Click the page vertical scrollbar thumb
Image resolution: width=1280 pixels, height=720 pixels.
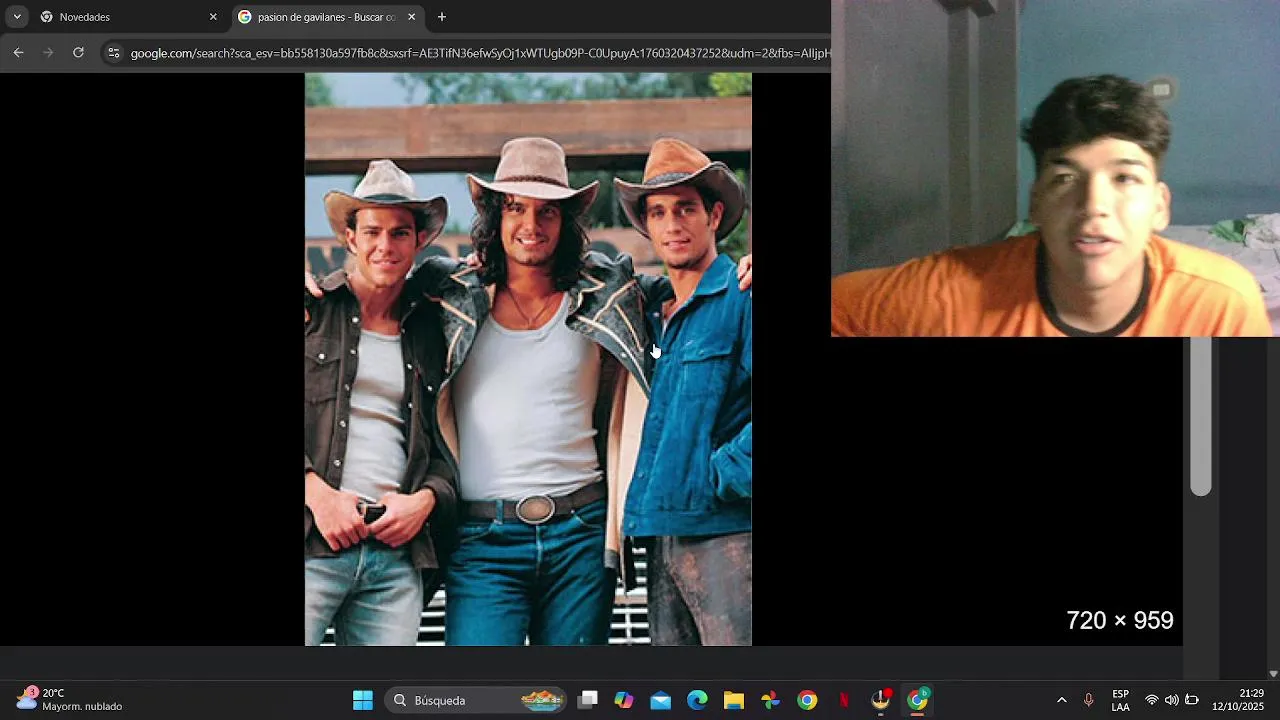[1201, 416]
